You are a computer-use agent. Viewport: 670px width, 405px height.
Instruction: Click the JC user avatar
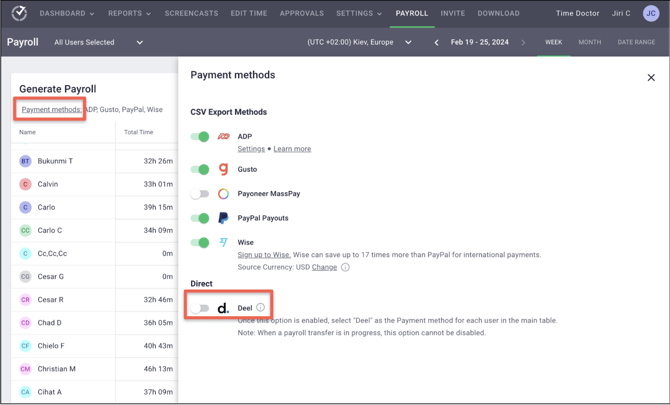click(x=651, y=14)
